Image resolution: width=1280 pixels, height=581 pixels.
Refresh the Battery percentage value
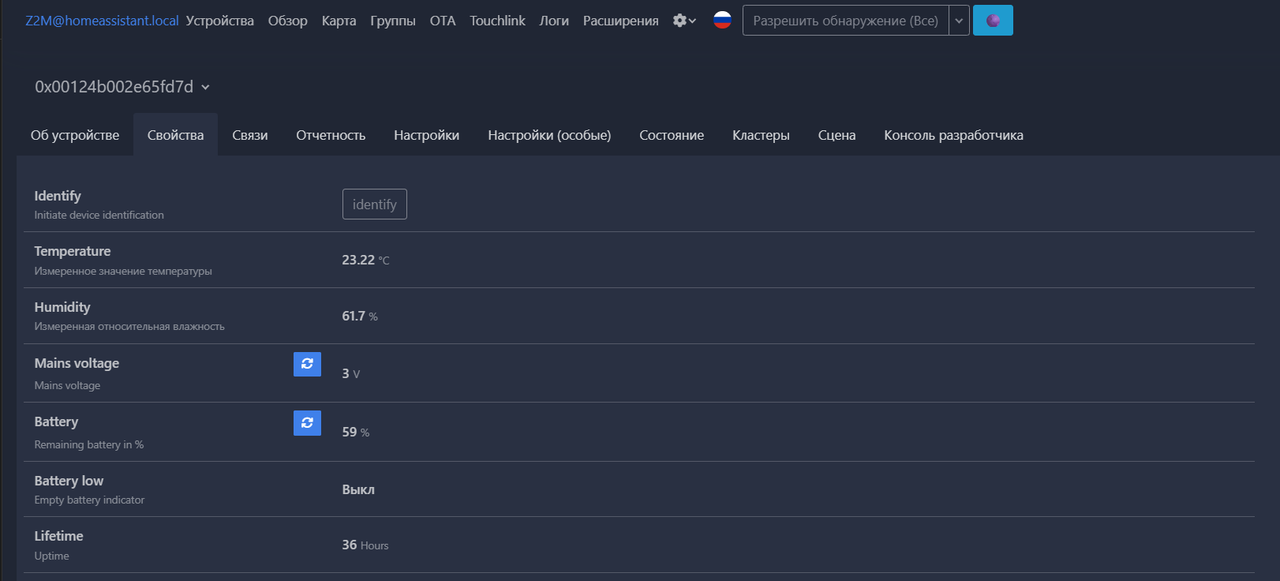[307, 423]
